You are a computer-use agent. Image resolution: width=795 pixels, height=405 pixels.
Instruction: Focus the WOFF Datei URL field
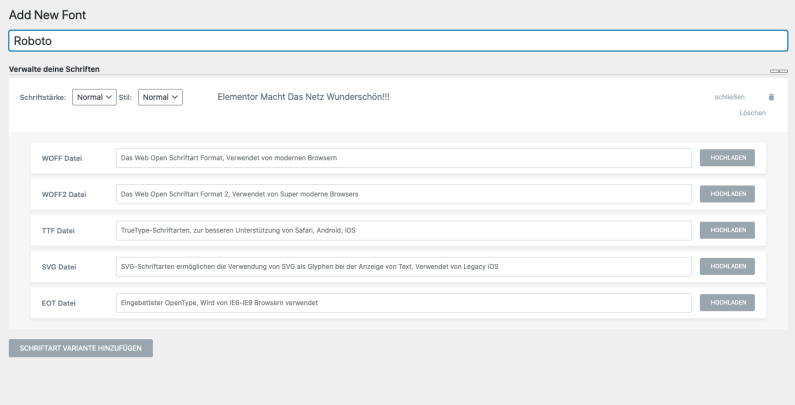tap(404, 158)
